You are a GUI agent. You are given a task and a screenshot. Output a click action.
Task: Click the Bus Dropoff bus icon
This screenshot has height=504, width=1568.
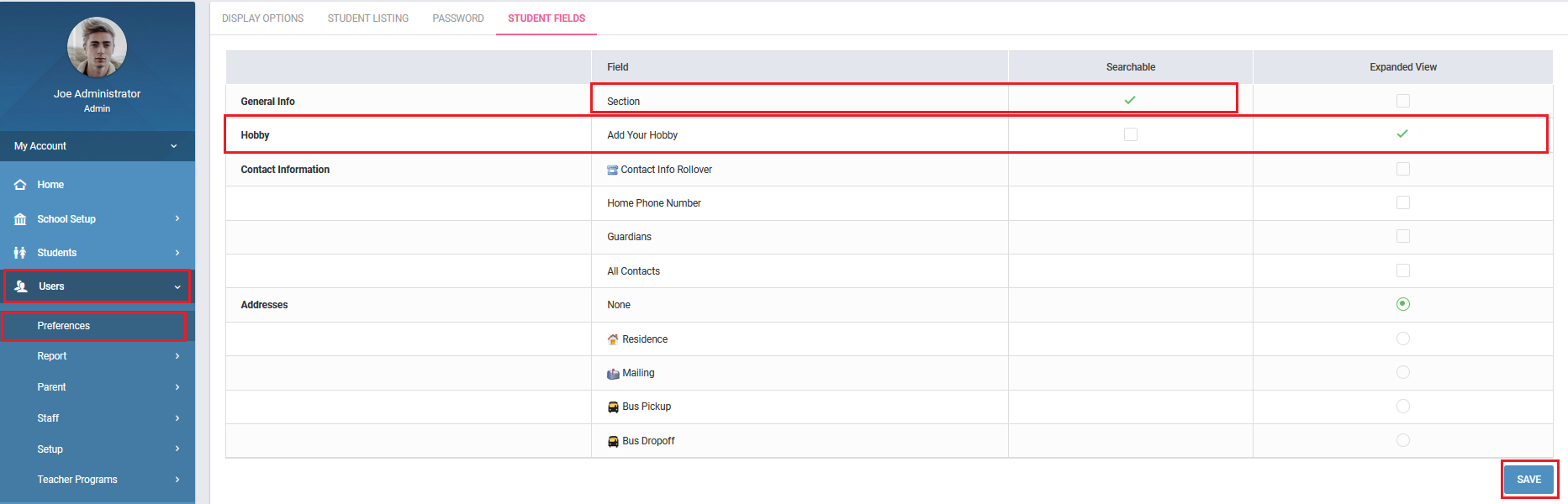[x=613, y=441]
